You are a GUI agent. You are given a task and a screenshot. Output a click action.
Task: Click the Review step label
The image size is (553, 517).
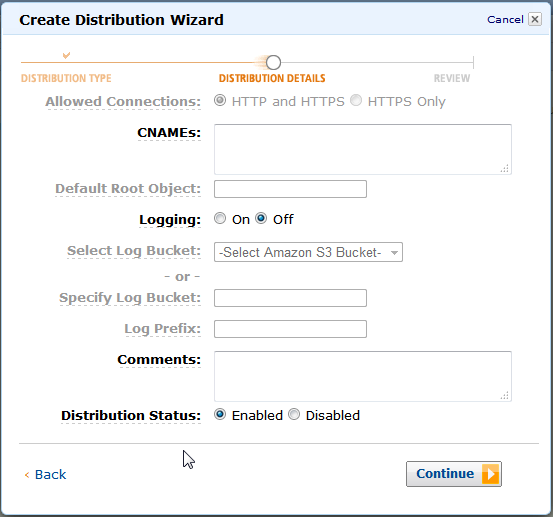click(x=452, y=78)
